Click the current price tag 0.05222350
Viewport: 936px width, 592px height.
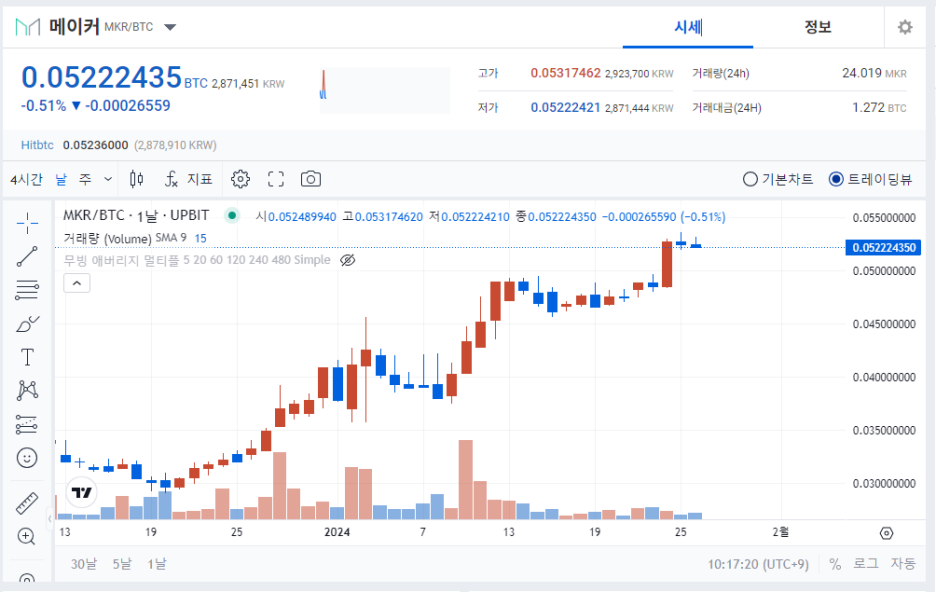click(883, 248)
